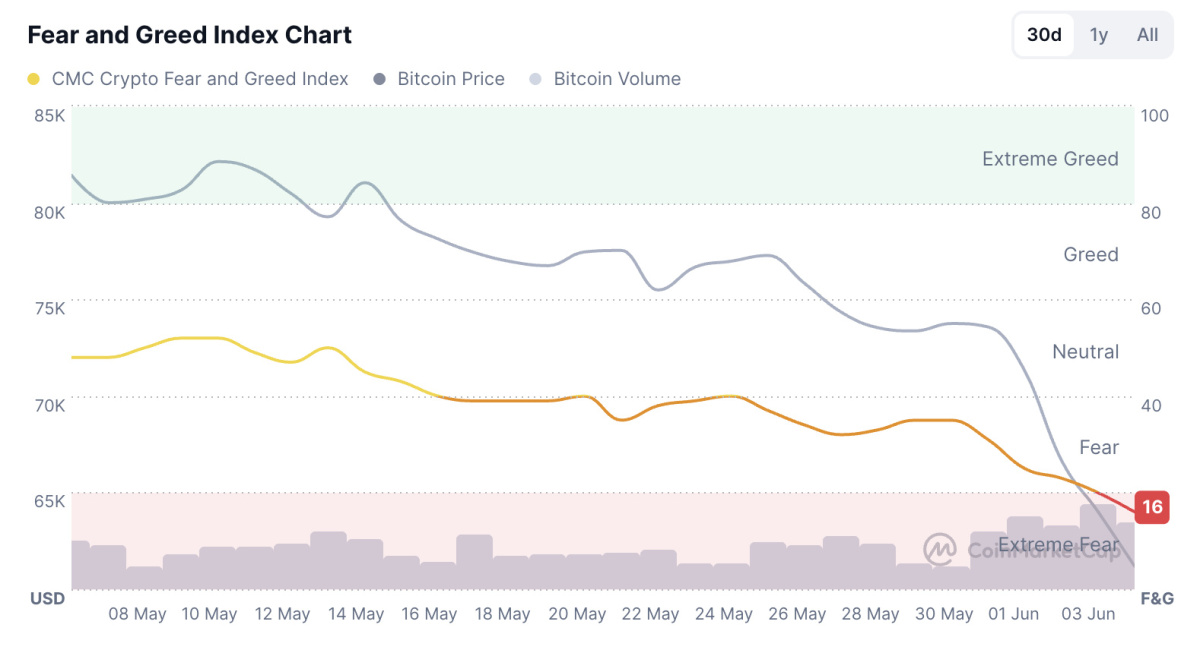This screenshot has width=1200, height=653.
Task: Click the tallest volume bar near 03 Jun
Action: [x=1098, y=546]
